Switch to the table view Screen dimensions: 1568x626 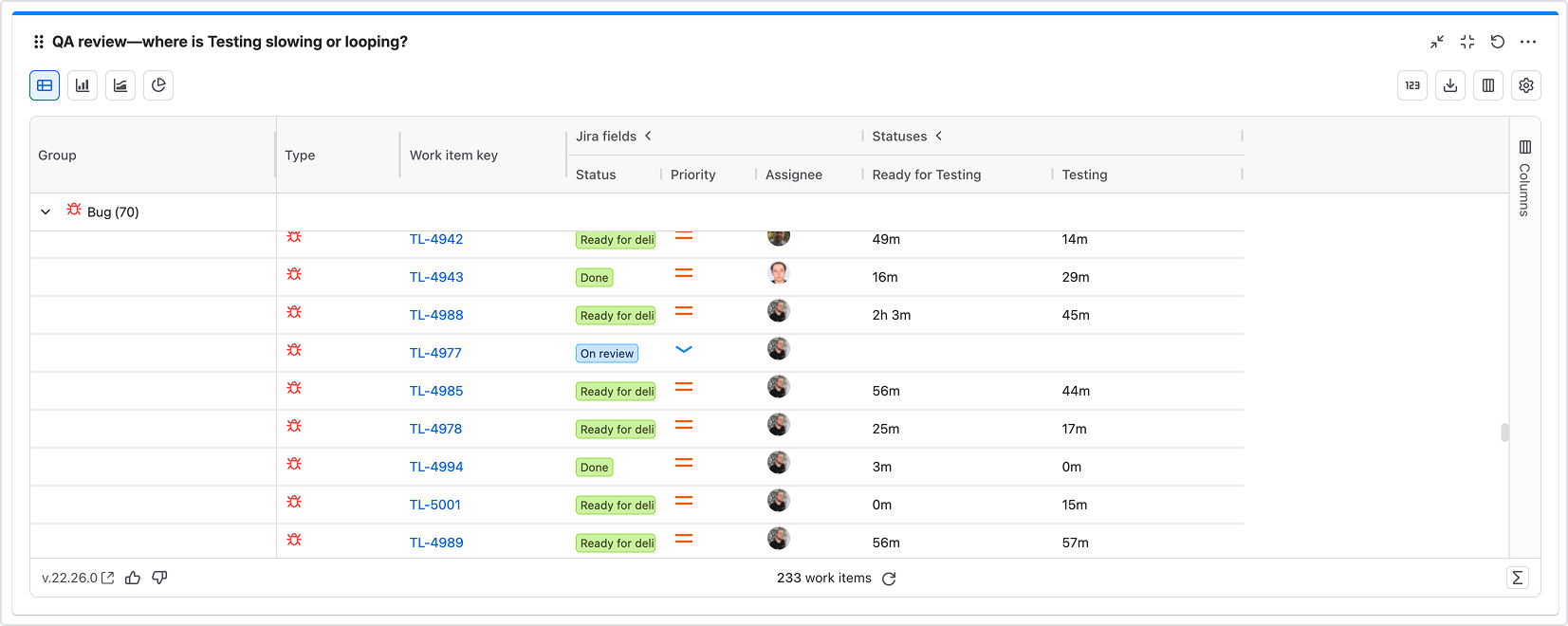45,85
